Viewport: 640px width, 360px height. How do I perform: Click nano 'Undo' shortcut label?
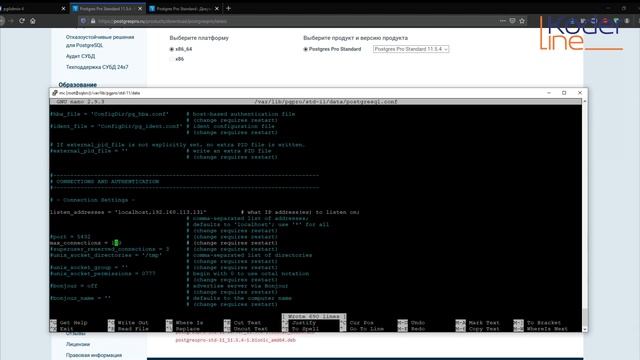[x=418, y=322]
